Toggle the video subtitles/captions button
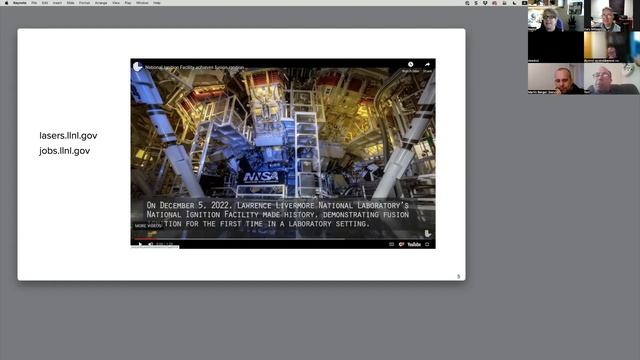The image size is (640, 360). [391, 244]
